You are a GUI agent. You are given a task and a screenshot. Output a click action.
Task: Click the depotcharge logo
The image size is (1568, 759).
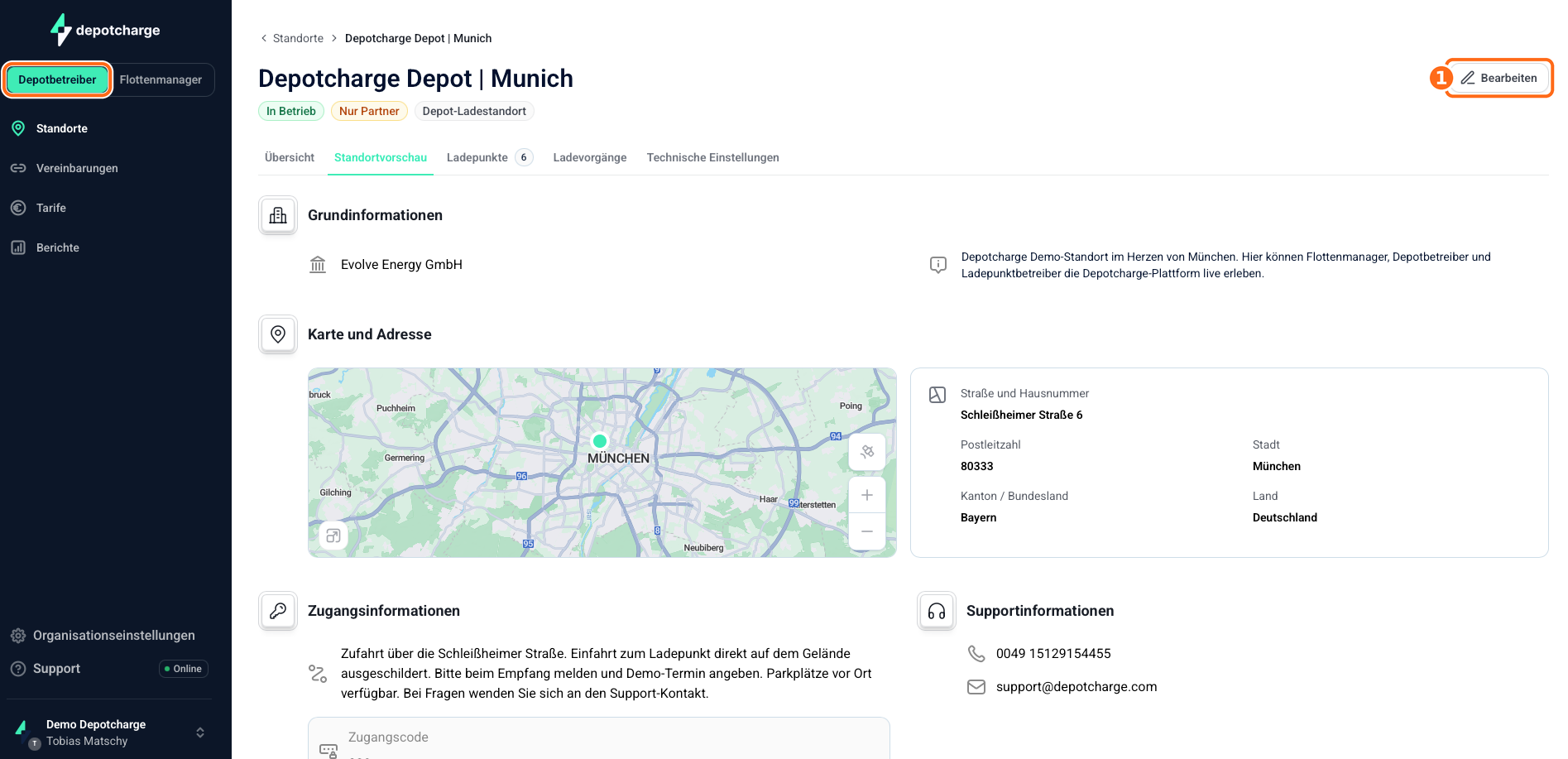(105, 30)
